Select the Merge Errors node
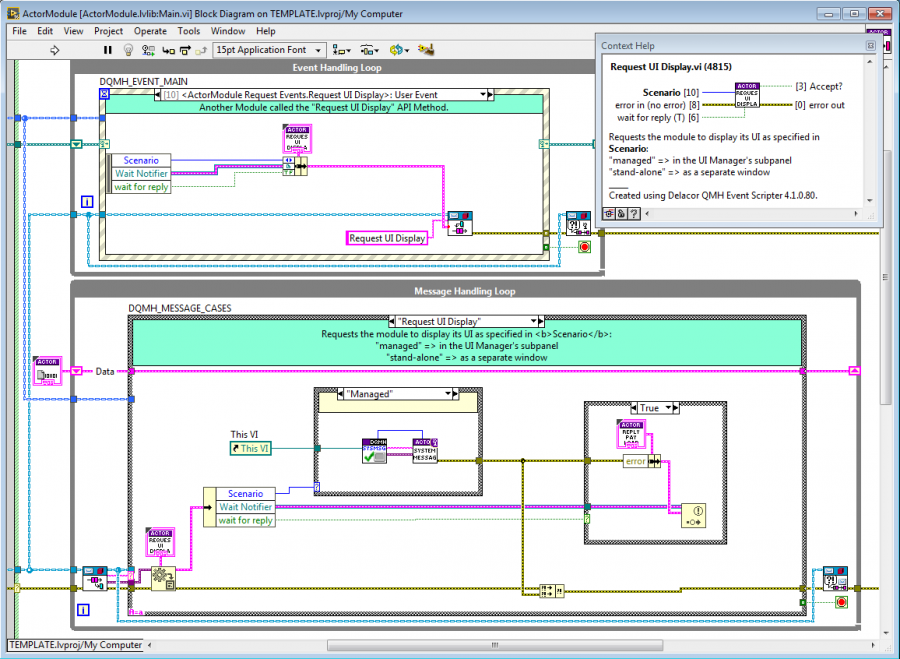The height and width of the screenshot is (659, 900). click(x=552, y=591)
